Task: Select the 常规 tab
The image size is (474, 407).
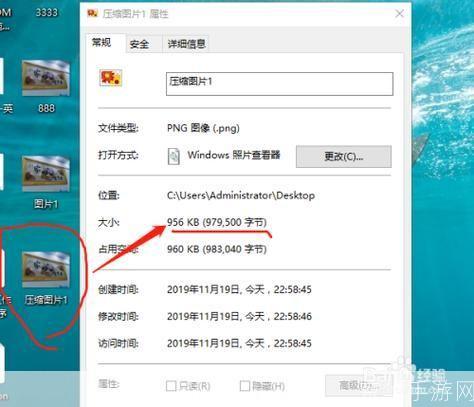Action: coord(102,43)
